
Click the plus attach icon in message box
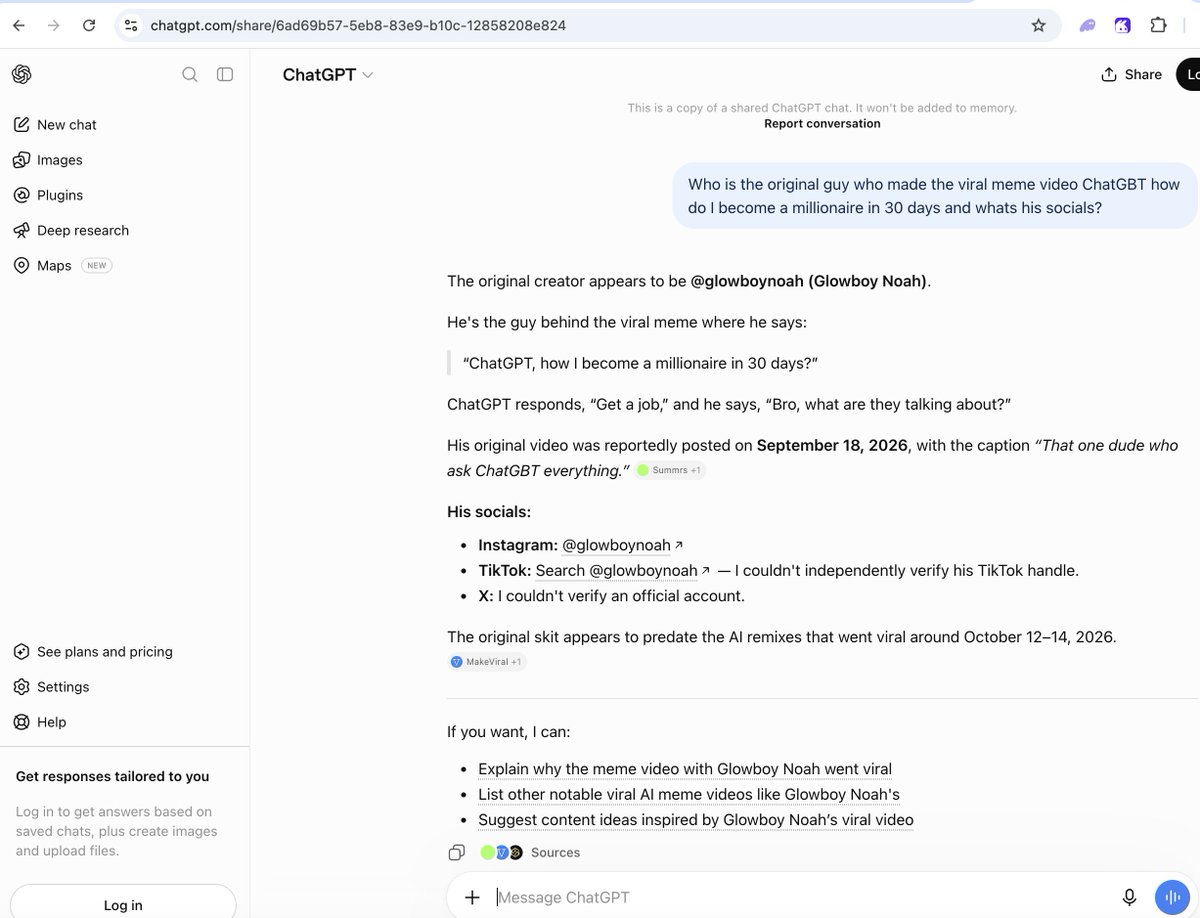tap(472, 897)
